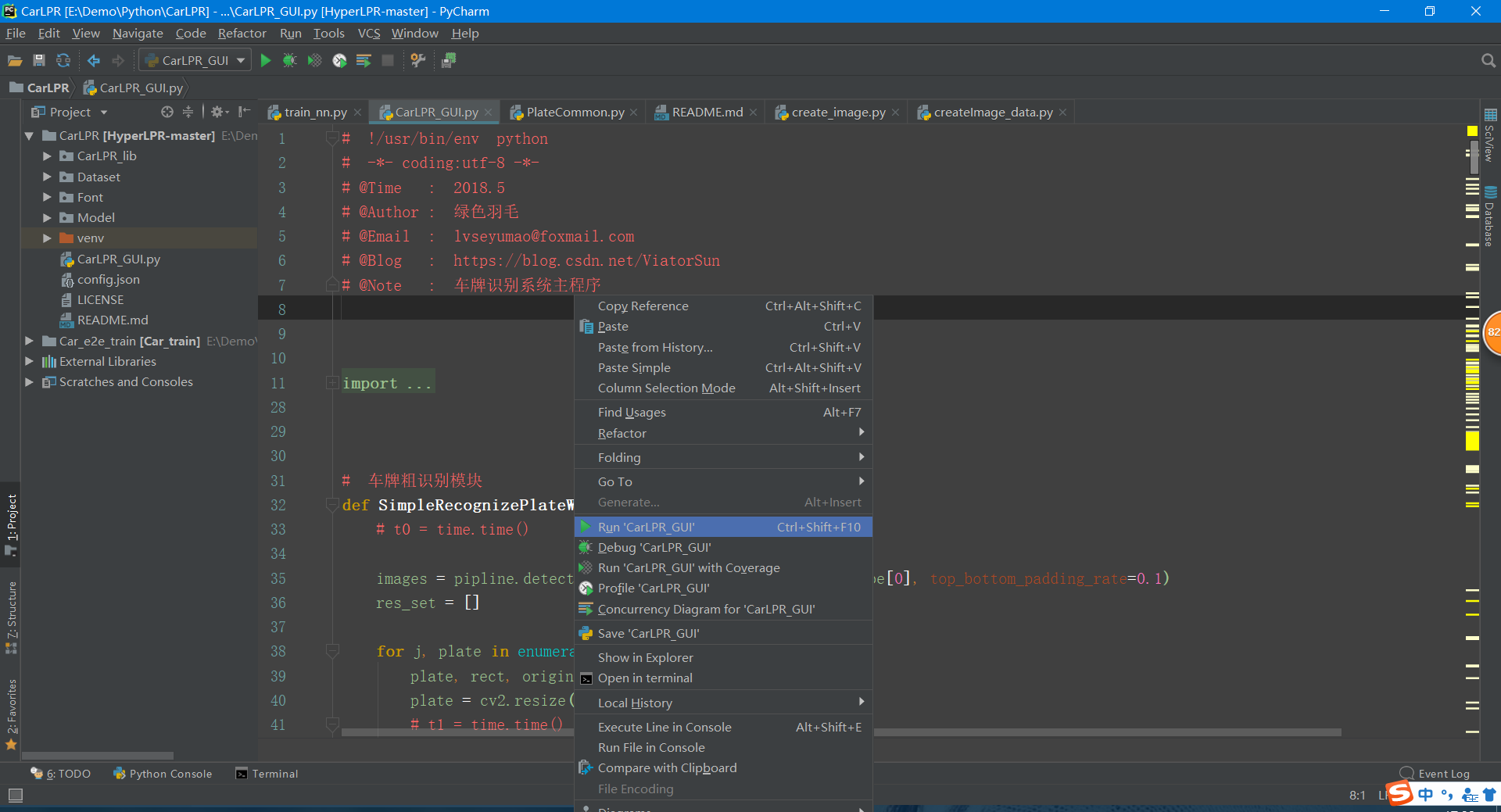Click the Debug bug icon in toolbar
Screen dimensions: 1501x812
pyautogui.click(x=289, y=60)
